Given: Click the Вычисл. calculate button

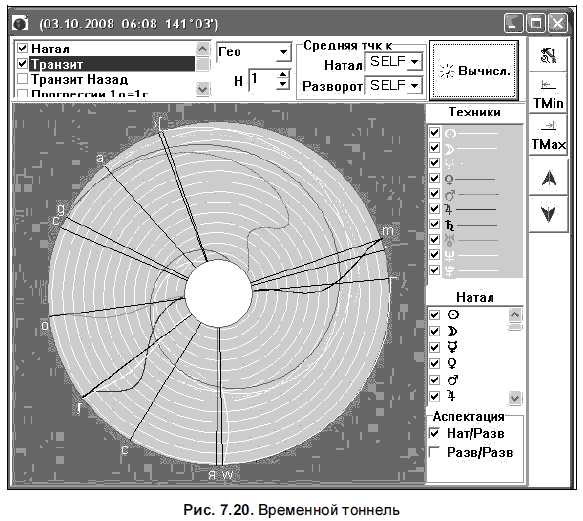Looking at the screenshot, I should tap(474, 70).
